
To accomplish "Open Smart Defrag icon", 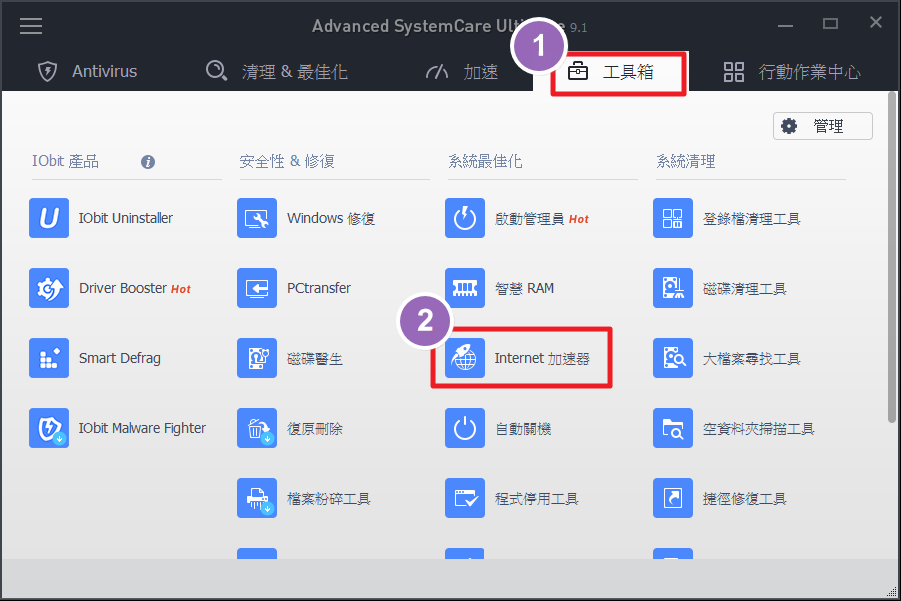I will coord(49,358).
